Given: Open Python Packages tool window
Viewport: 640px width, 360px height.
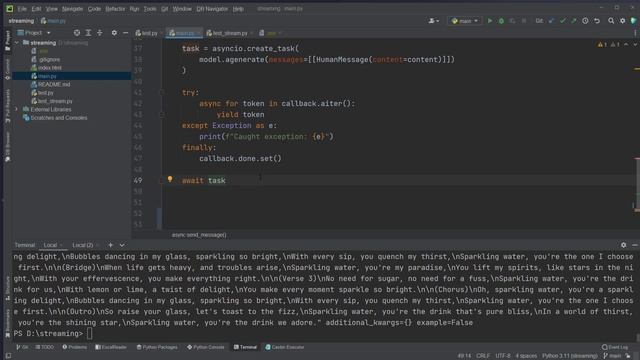Looking at the screenshot, I should click(x=157, y=347).
